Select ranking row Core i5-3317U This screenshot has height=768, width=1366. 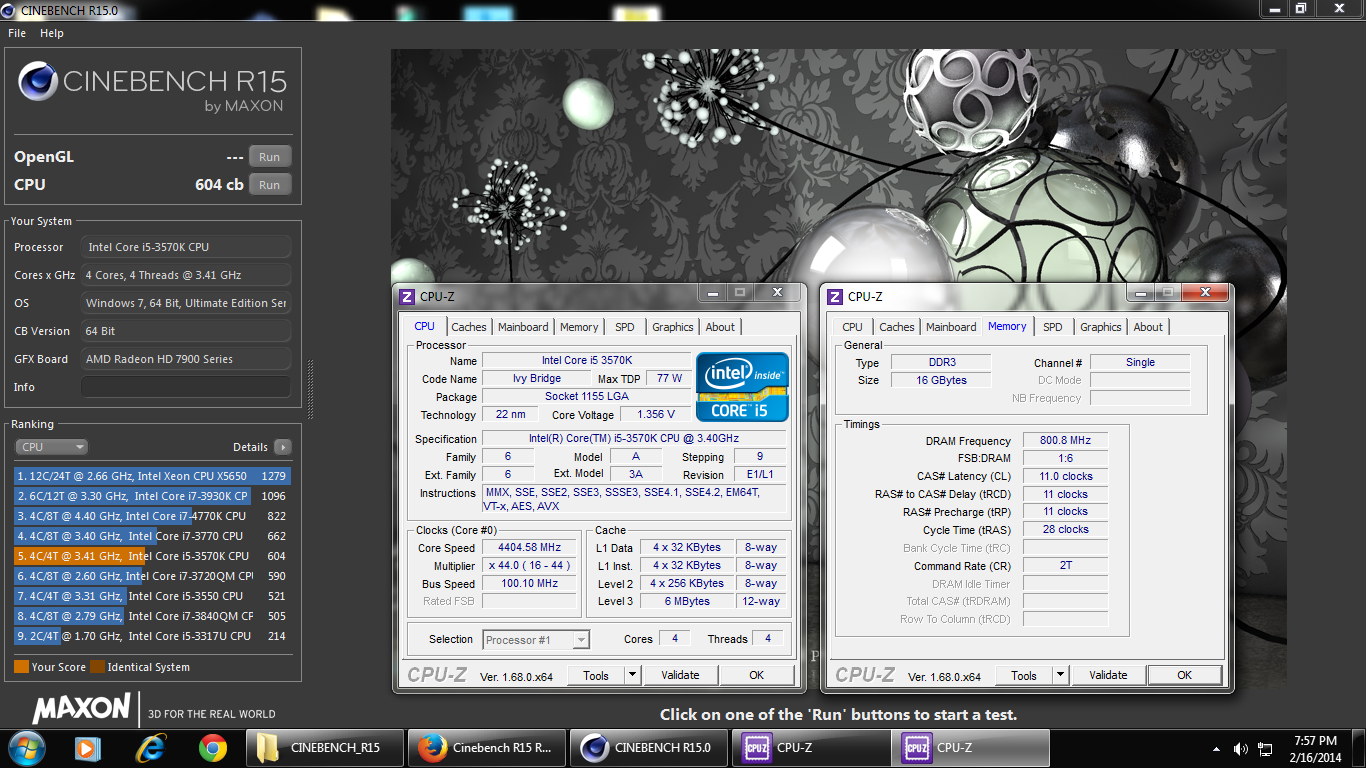tap(152, 636)
